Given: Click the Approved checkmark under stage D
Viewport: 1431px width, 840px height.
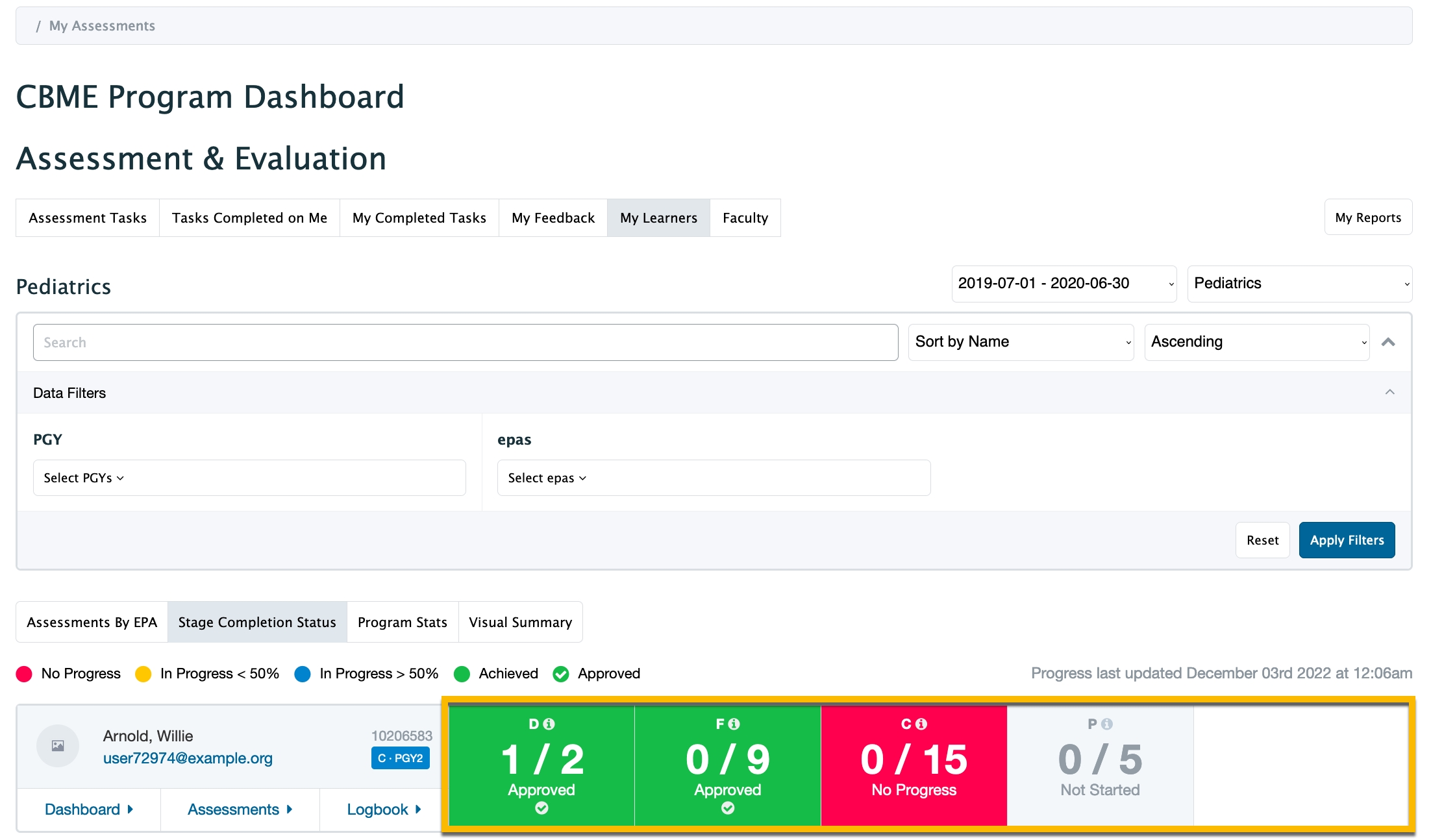Looking at the screenshot, I should point(541,808).
